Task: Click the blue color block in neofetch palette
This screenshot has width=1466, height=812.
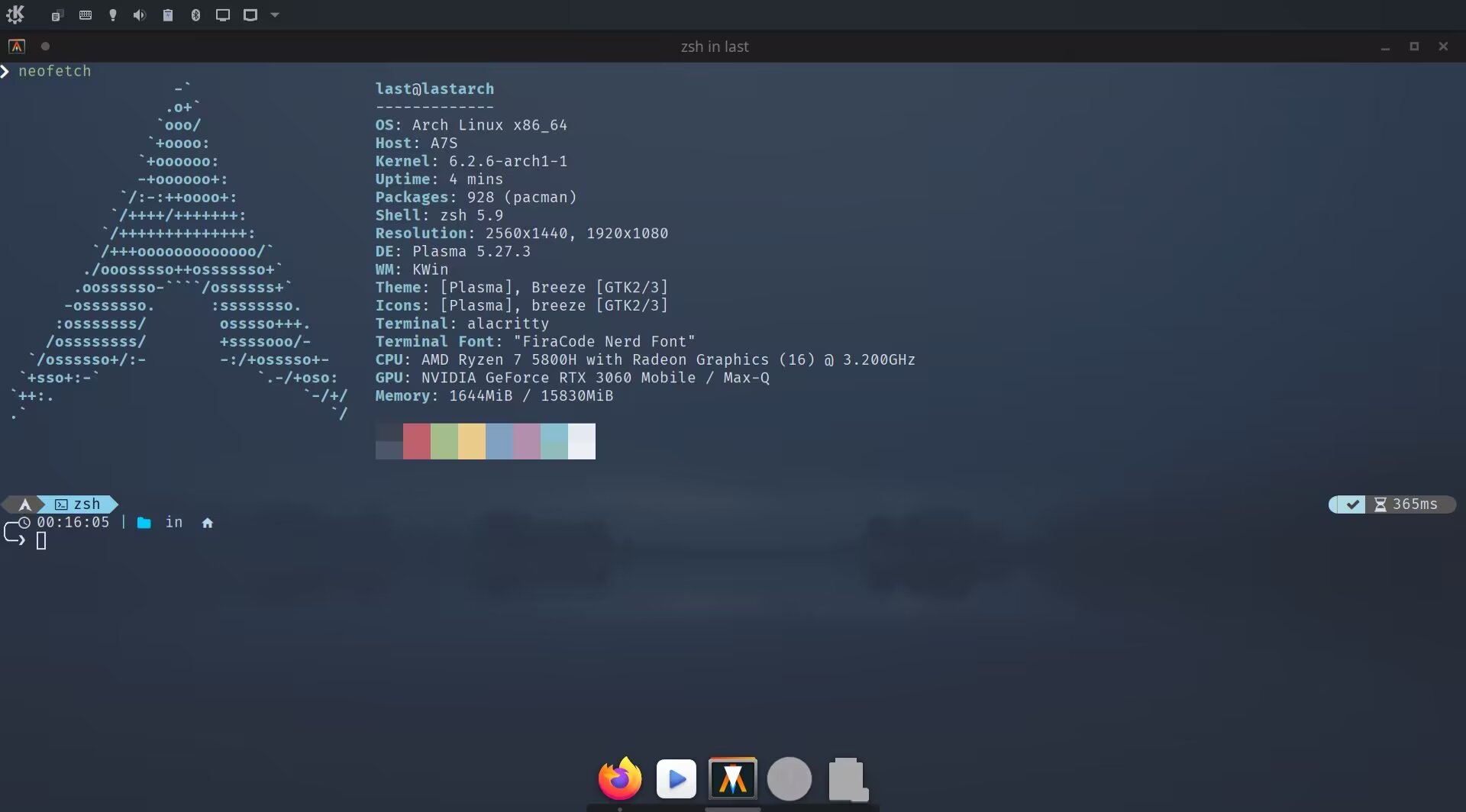Action: [x=499, y=441]
